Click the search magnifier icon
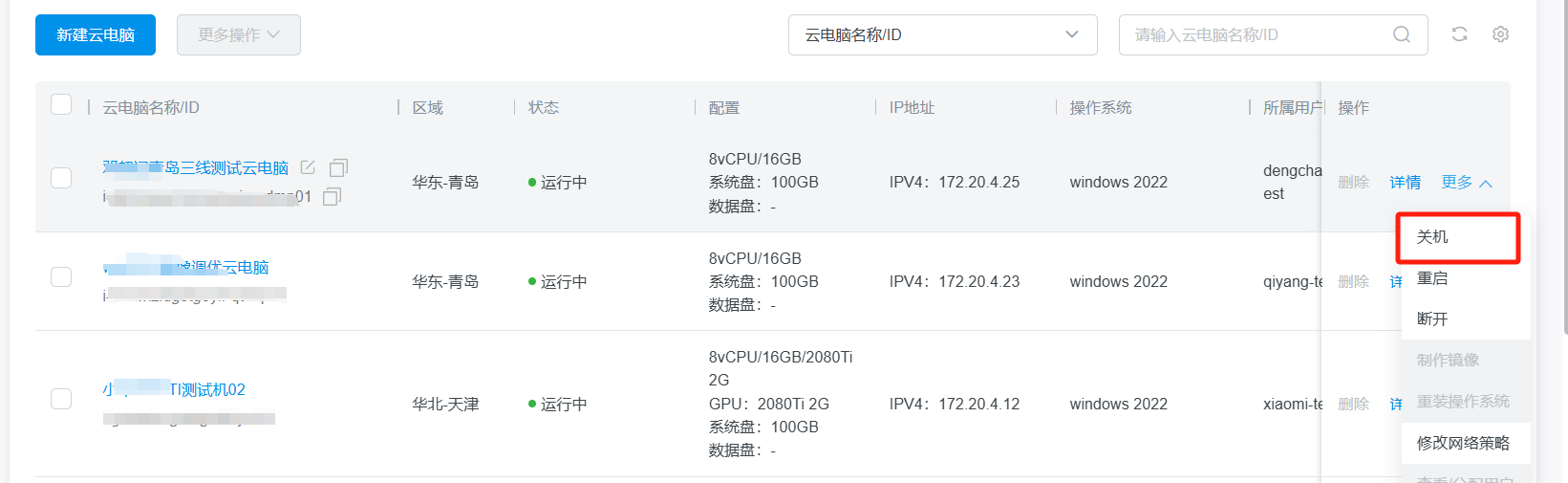 click(x=1401, y=34)
